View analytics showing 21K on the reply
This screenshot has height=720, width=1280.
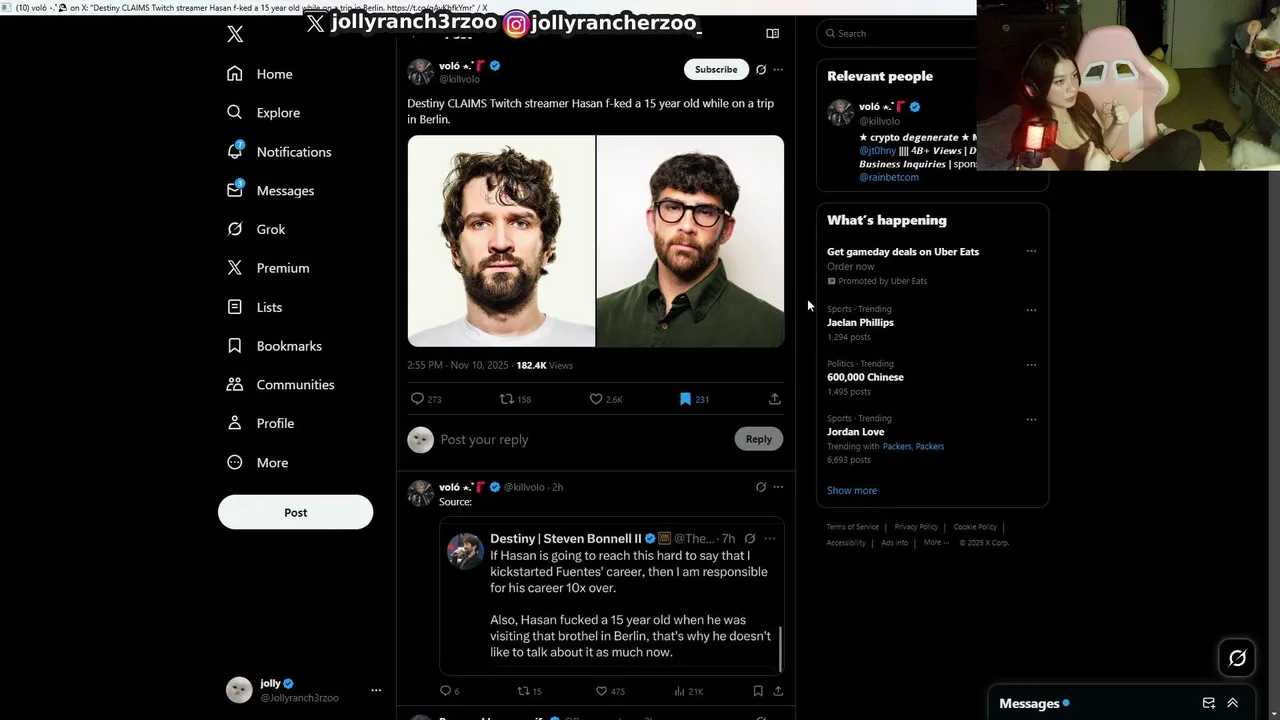689,691
